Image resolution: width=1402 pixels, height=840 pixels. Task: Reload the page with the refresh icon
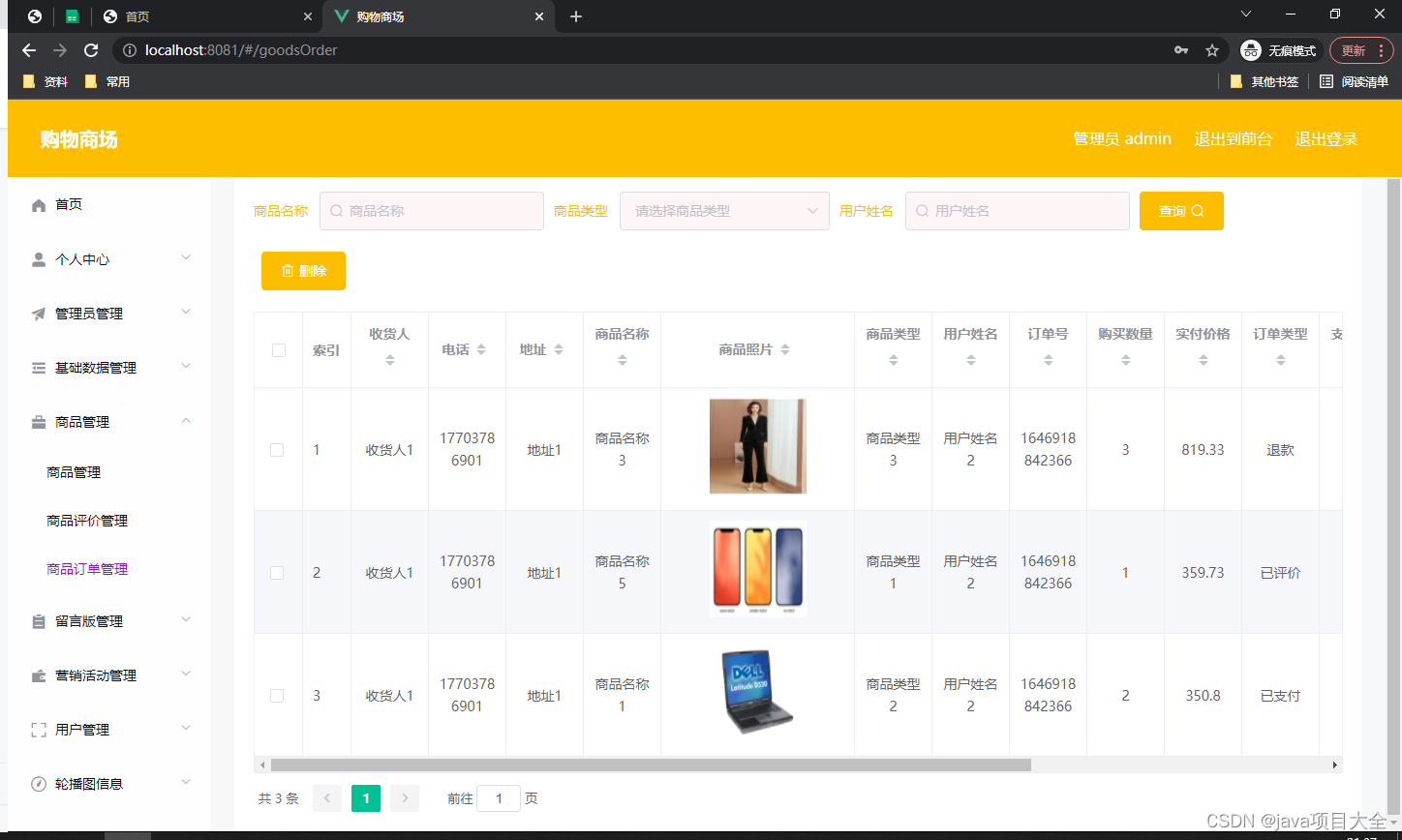coord(91,50)
